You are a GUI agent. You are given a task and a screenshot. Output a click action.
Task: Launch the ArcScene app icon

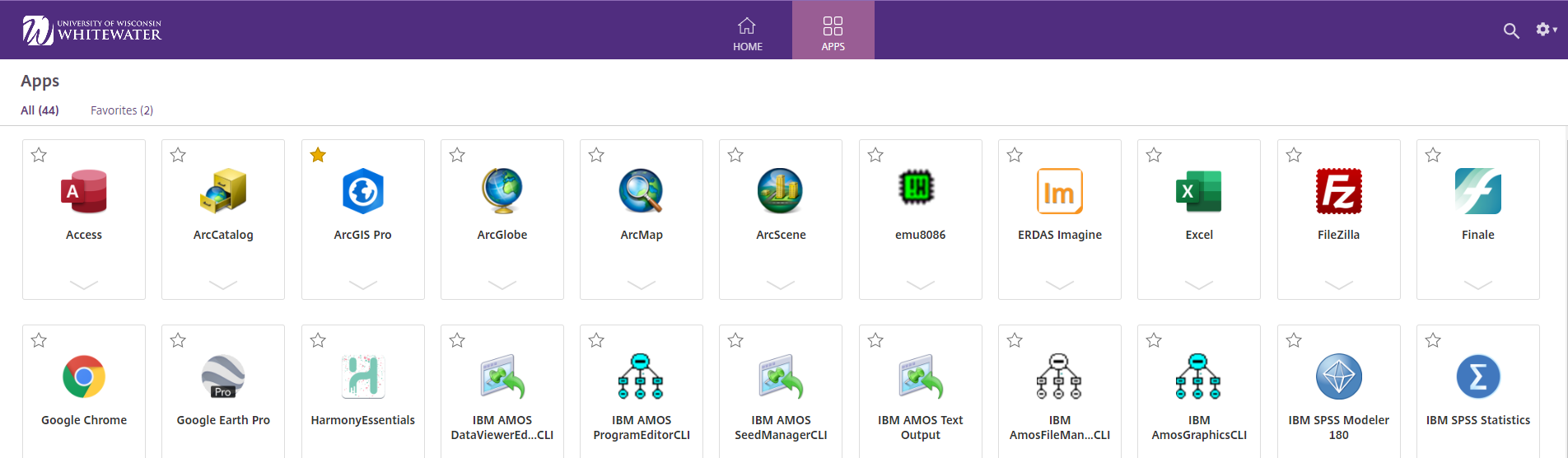[781, 191]
